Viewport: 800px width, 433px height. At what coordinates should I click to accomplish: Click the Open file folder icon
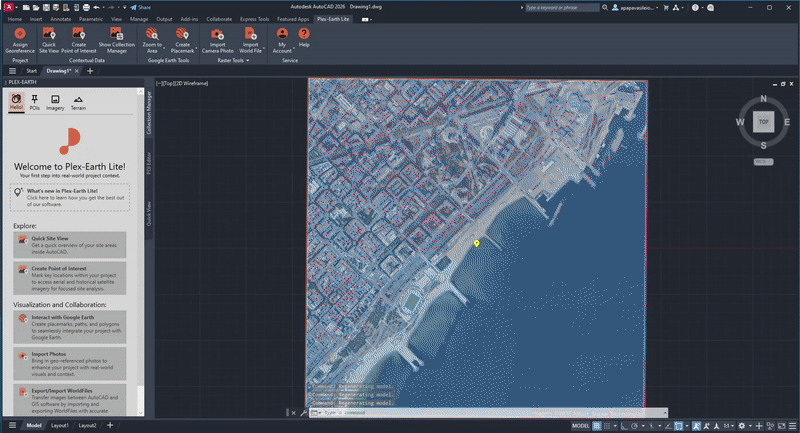36,8
